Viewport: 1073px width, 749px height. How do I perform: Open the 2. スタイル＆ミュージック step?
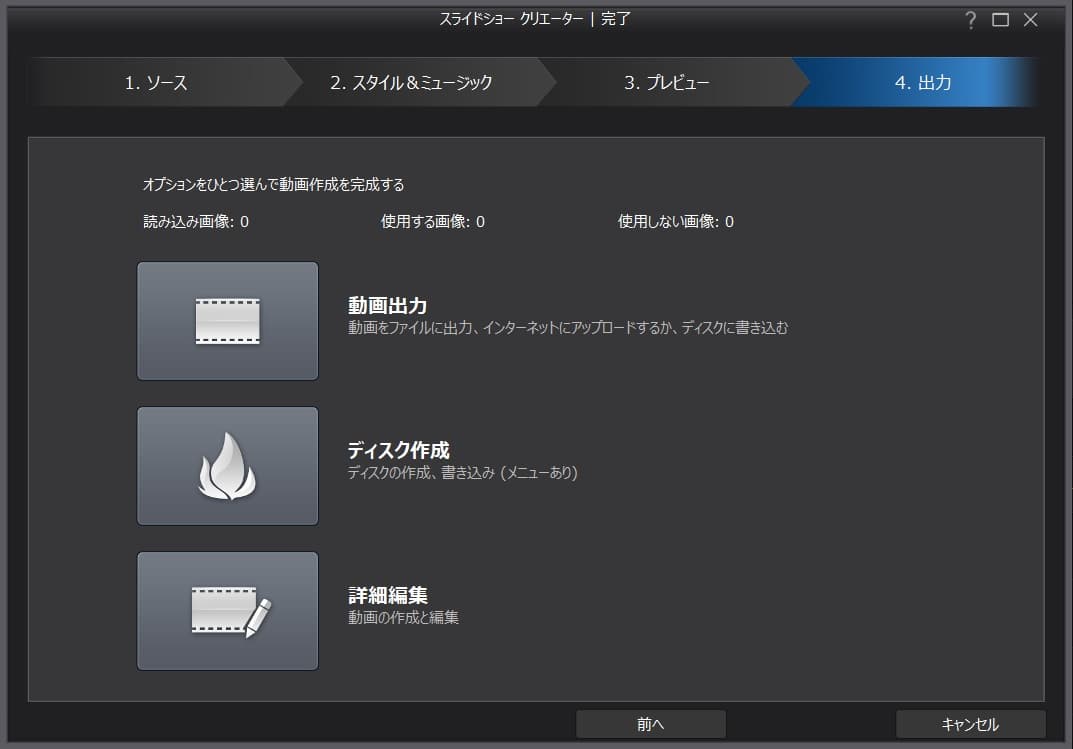pyautogui.click(x=412, y=83)
